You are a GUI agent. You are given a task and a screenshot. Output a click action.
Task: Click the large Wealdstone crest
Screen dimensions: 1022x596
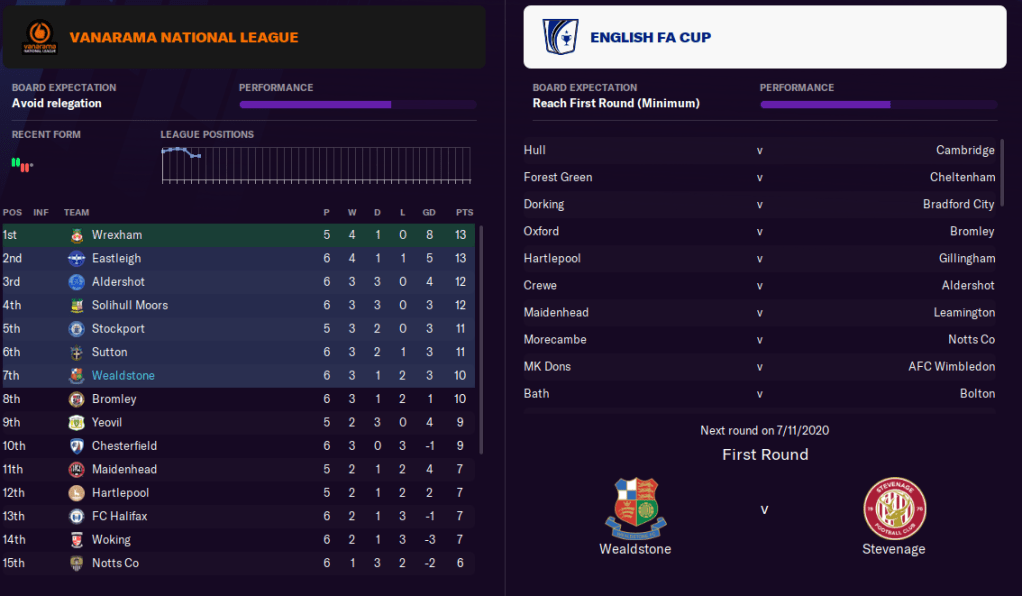(x=635, y=508)
